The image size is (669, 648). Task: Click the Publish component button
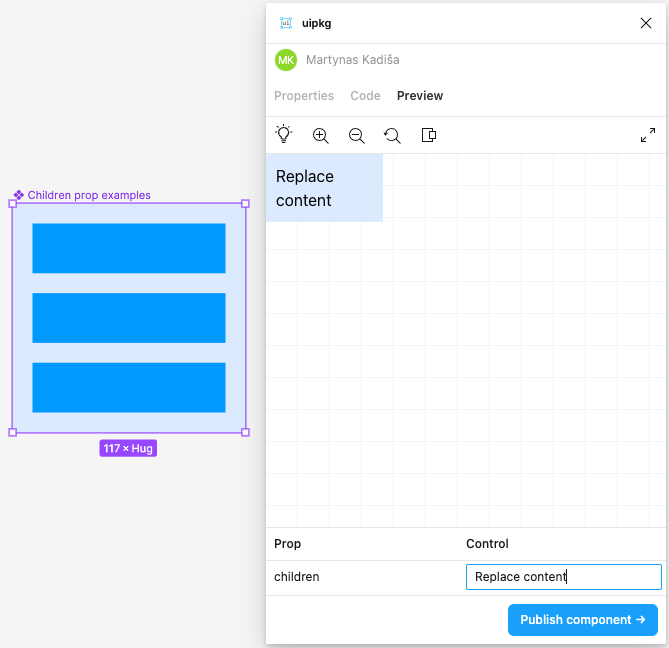click(582, 620)
